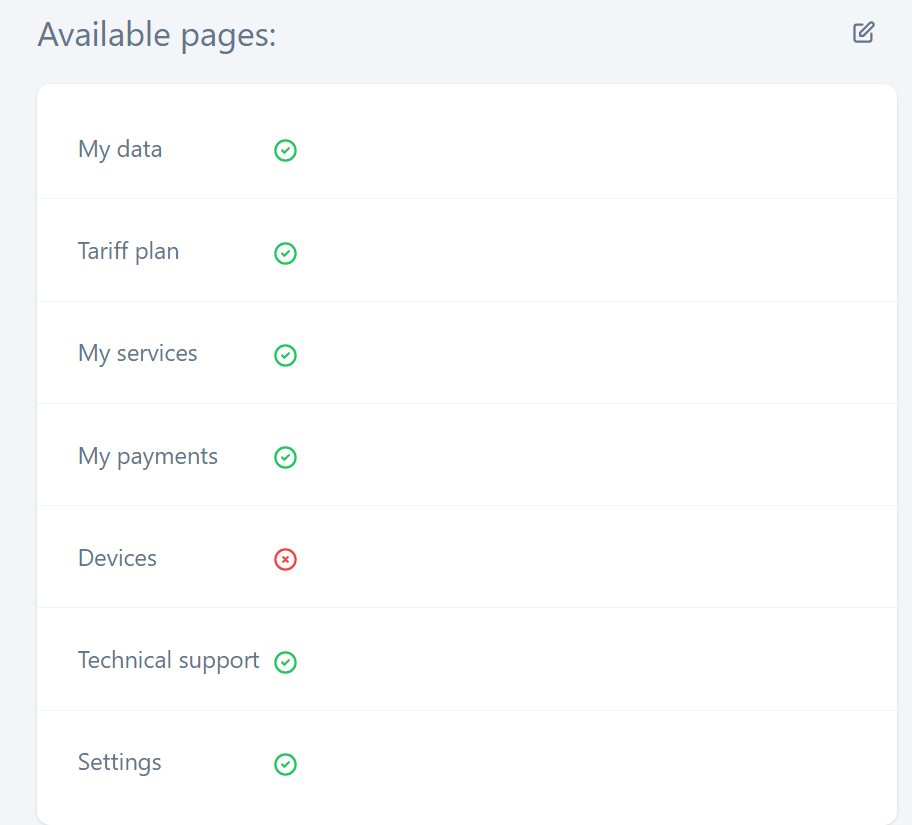Click the Technical support label text

point(168,660)
